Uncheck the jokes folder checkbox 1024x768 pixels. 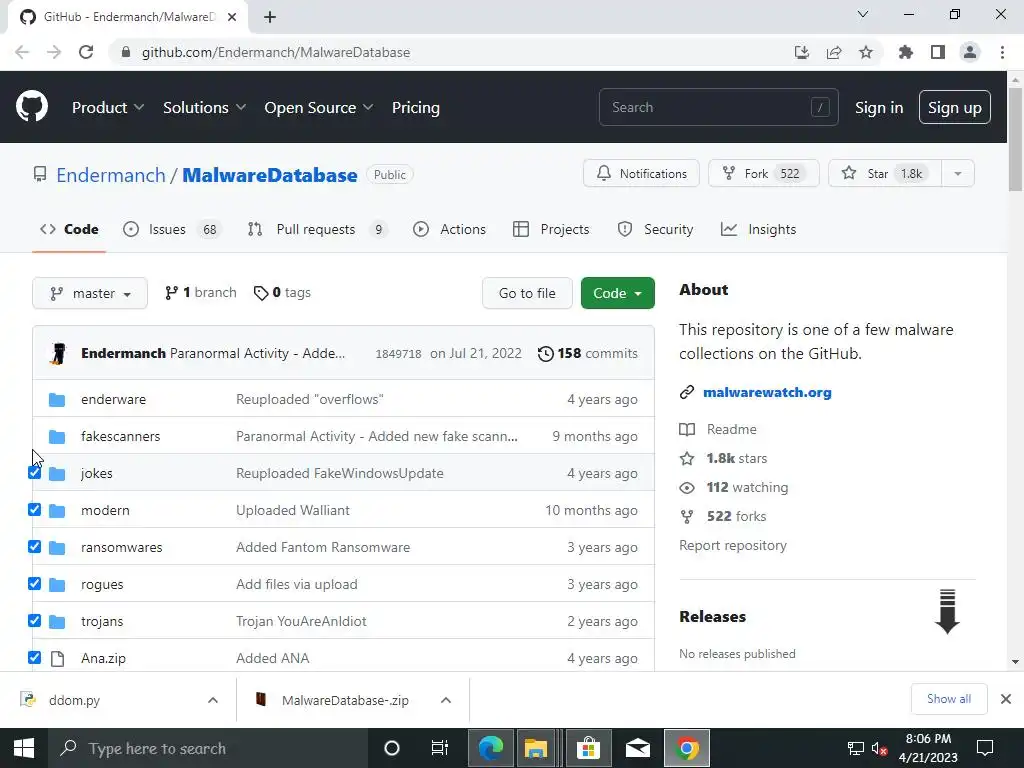click(35, 473)
